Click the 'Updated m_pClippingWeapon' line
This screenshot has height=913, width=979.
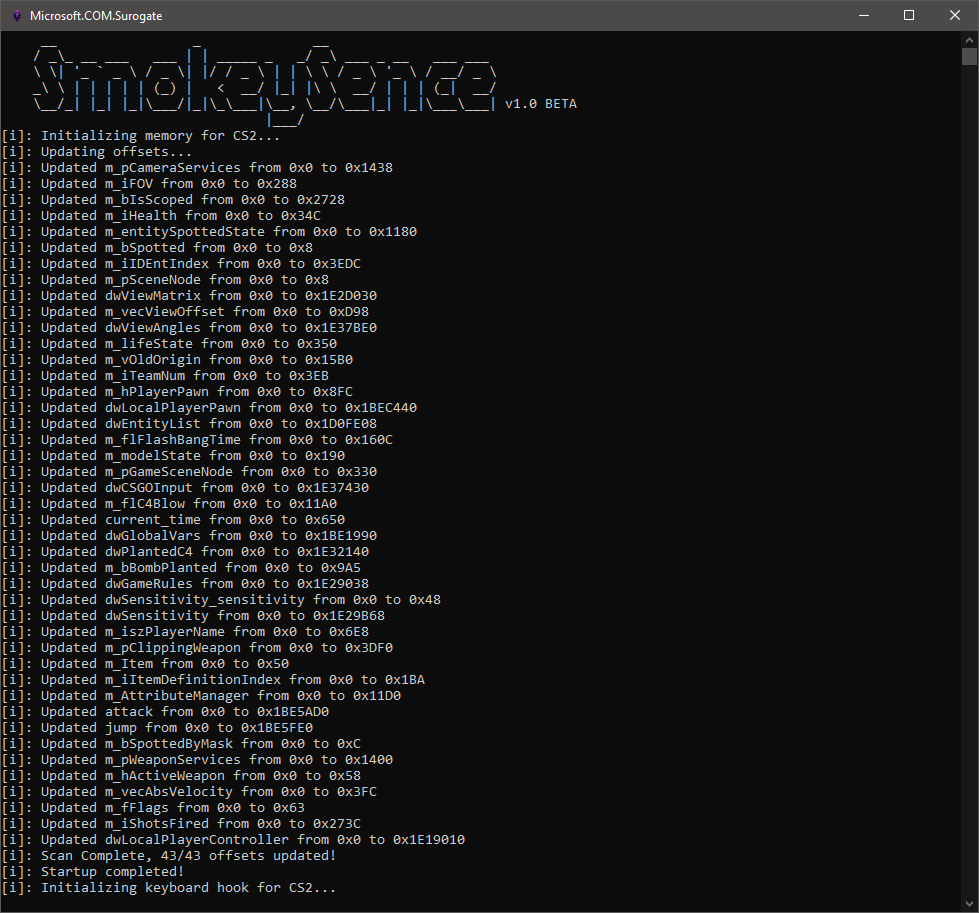[x=197, y=648]
